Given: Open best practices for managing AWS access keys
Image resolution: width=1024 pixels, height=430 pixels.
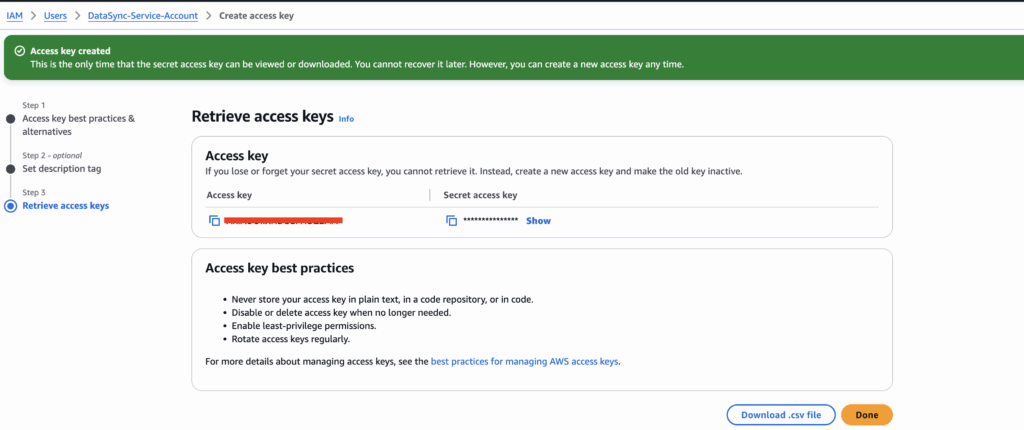Looking at the screenshot, I should (525, 361).
